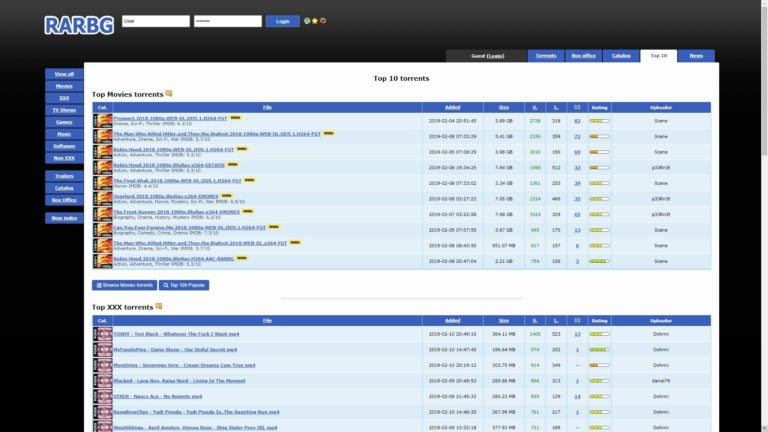This screenshot has width=768, height=432.
Task: Click the comments column header icon
Action: pyautogui.click(x=577, y=107)
